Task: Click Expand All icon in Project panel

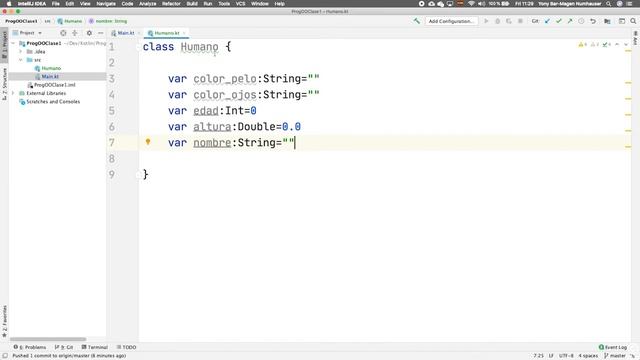Action: 75,33
